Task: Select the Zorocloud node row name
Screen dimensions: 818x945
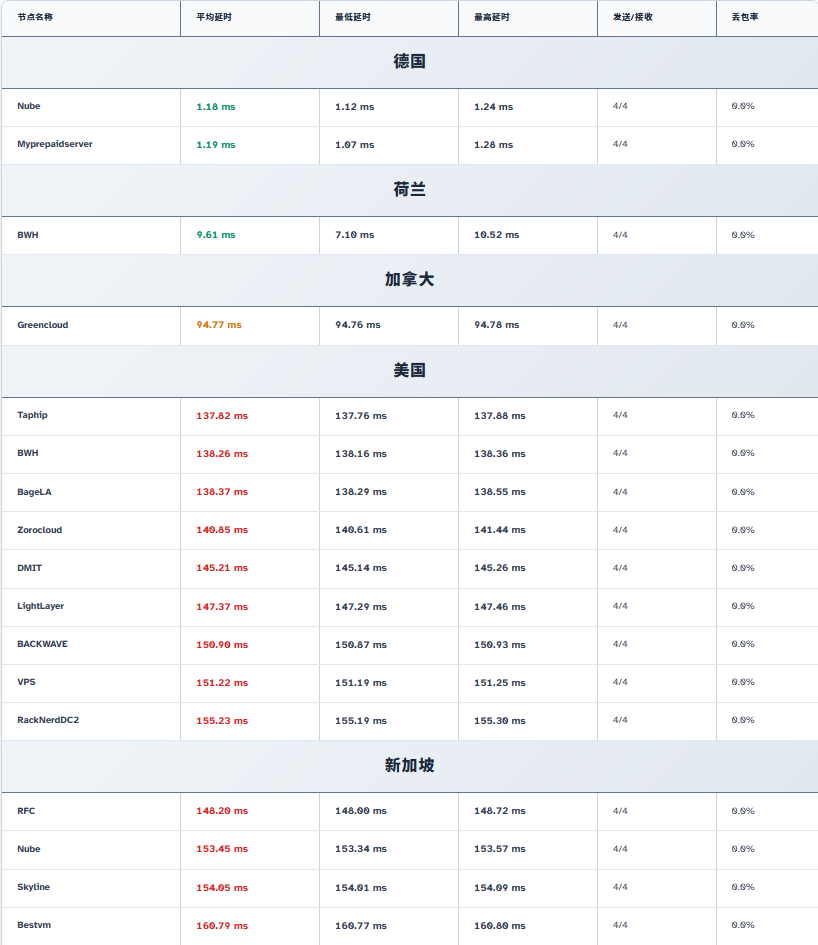Action: [40, 530]
